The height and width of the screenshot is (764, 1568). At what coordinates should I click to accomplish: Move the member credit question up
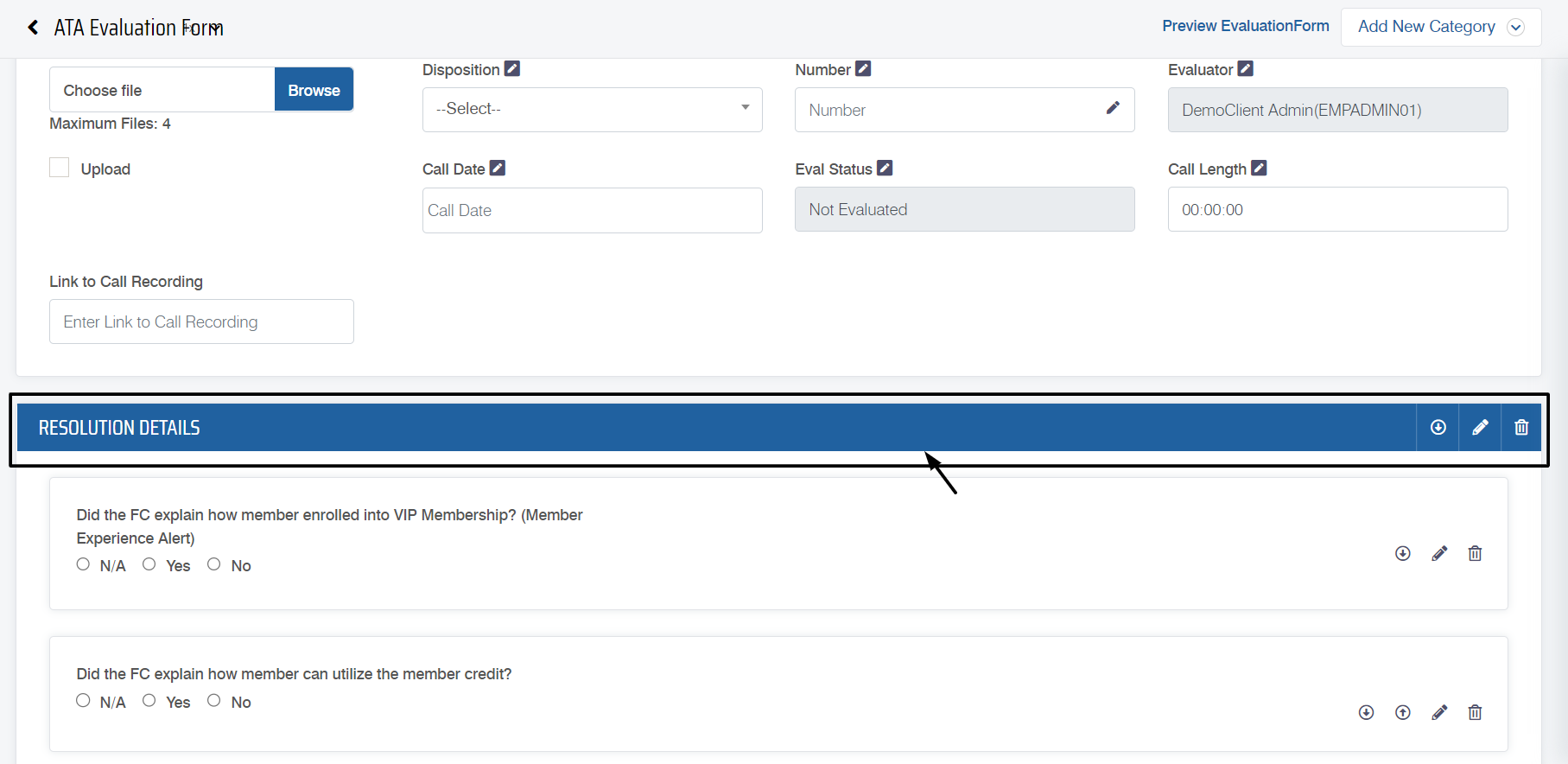1403,712
